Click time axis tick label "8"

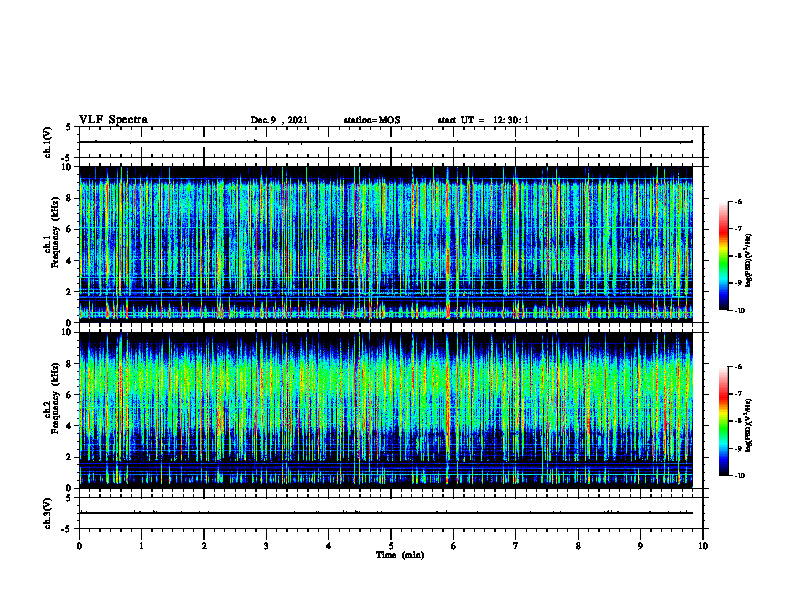tap(578, 546)
